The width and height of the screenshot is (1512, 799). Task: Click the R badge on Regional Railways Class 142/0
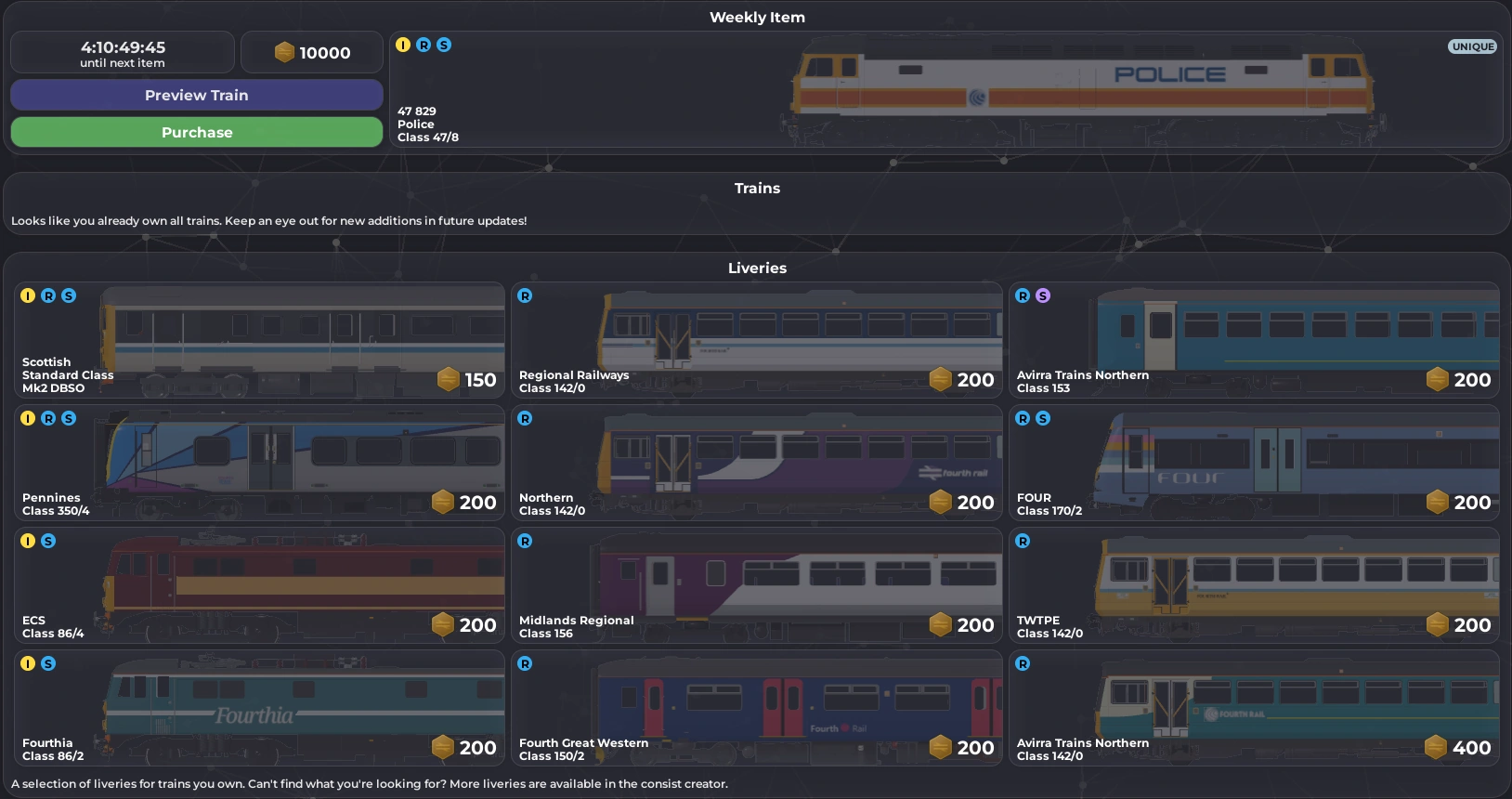point(525,295)
